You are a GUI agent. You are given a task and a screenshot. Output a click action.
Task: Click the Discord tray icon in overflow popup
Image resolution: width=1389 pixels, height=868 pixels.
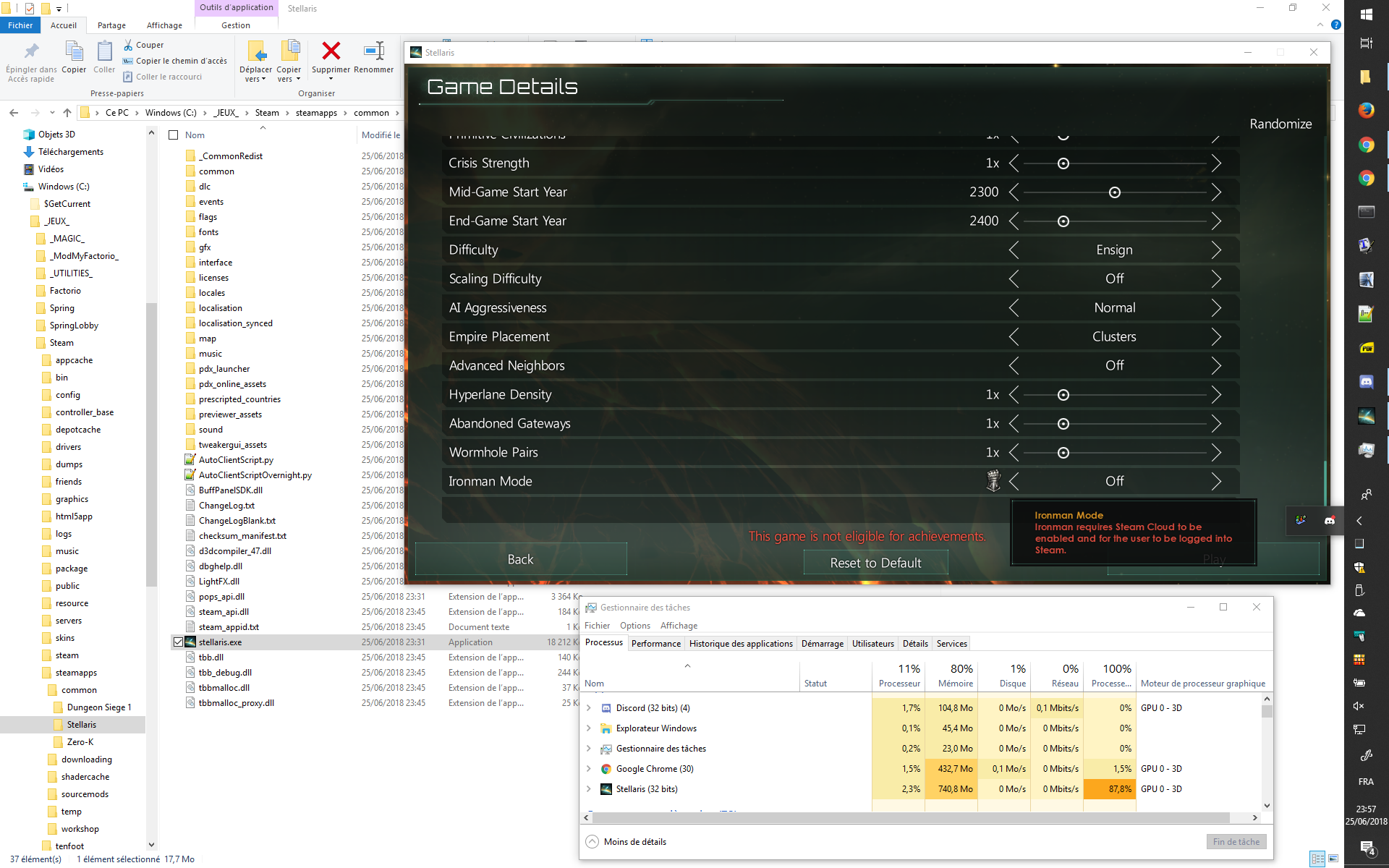coord(1330,521)
